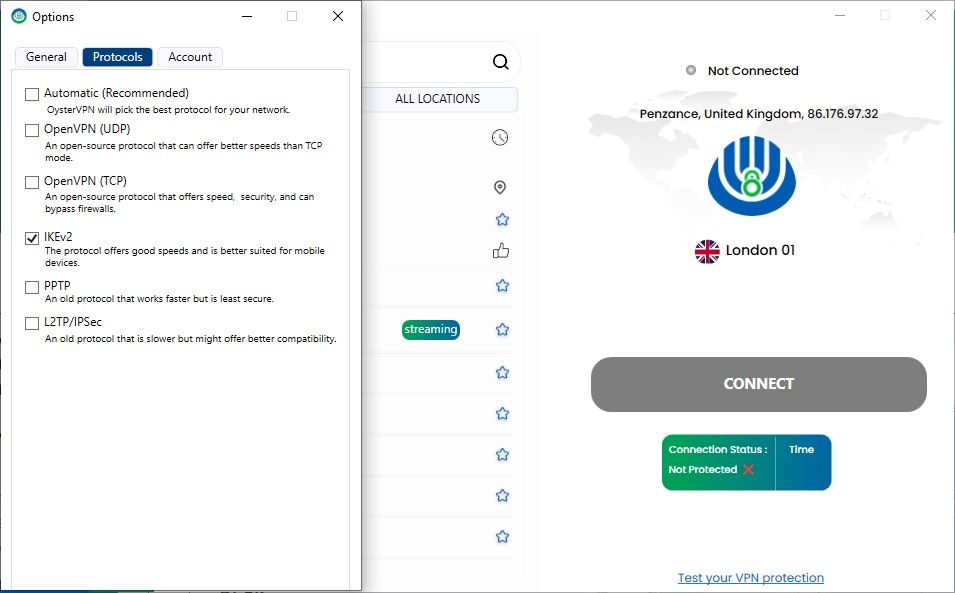The height and width of the screenshot is (593, 955).
Task: Minimize the main OysterVPN window
Action: coord(840,15)
